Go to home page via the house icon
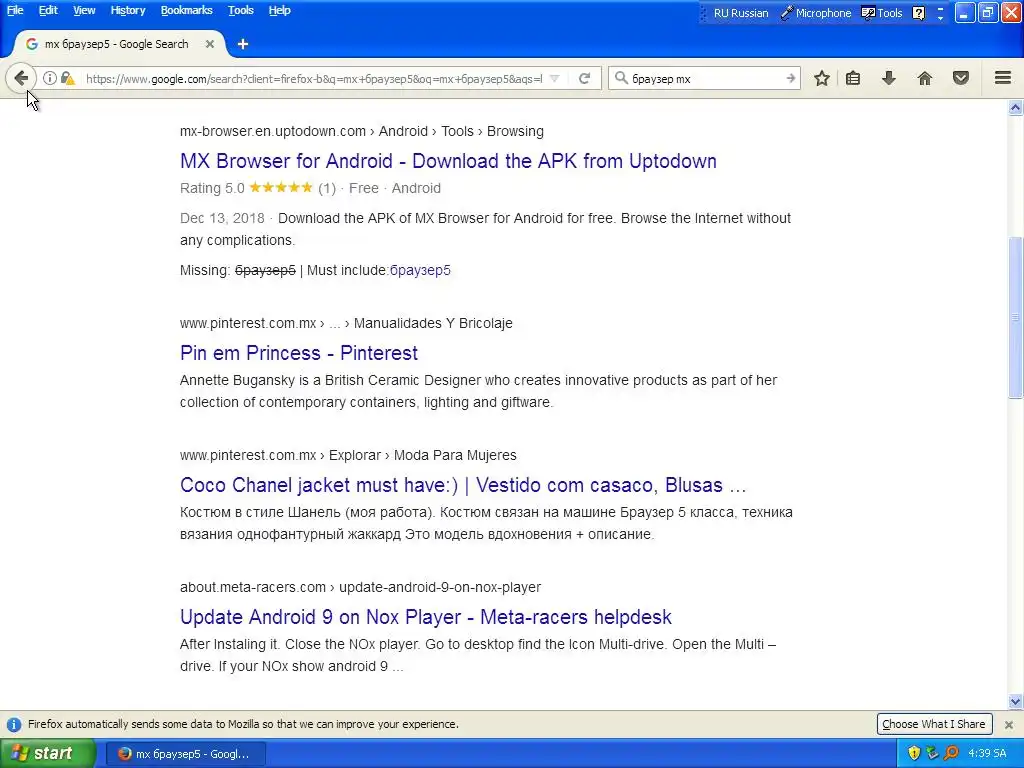The image size is (1024, 768). (925, 78)
